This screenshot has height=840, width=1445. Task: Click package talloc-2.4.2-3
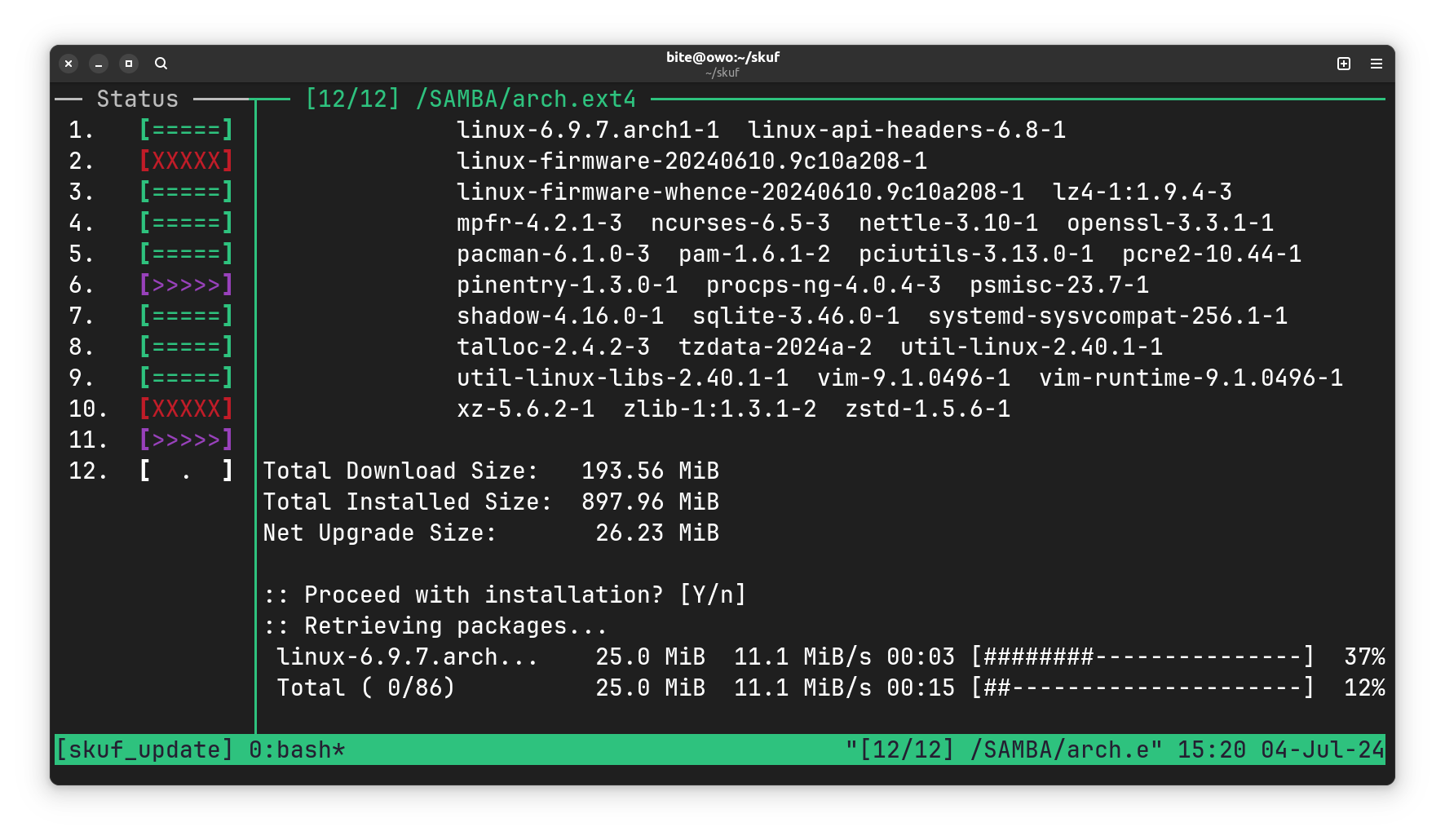pos(553,347)
